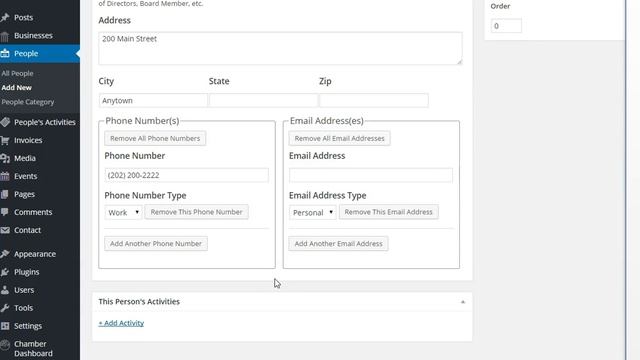The width and height of the screenshot is (640, 360).
Task: Click the Order number field
Action: coord(506,26)
